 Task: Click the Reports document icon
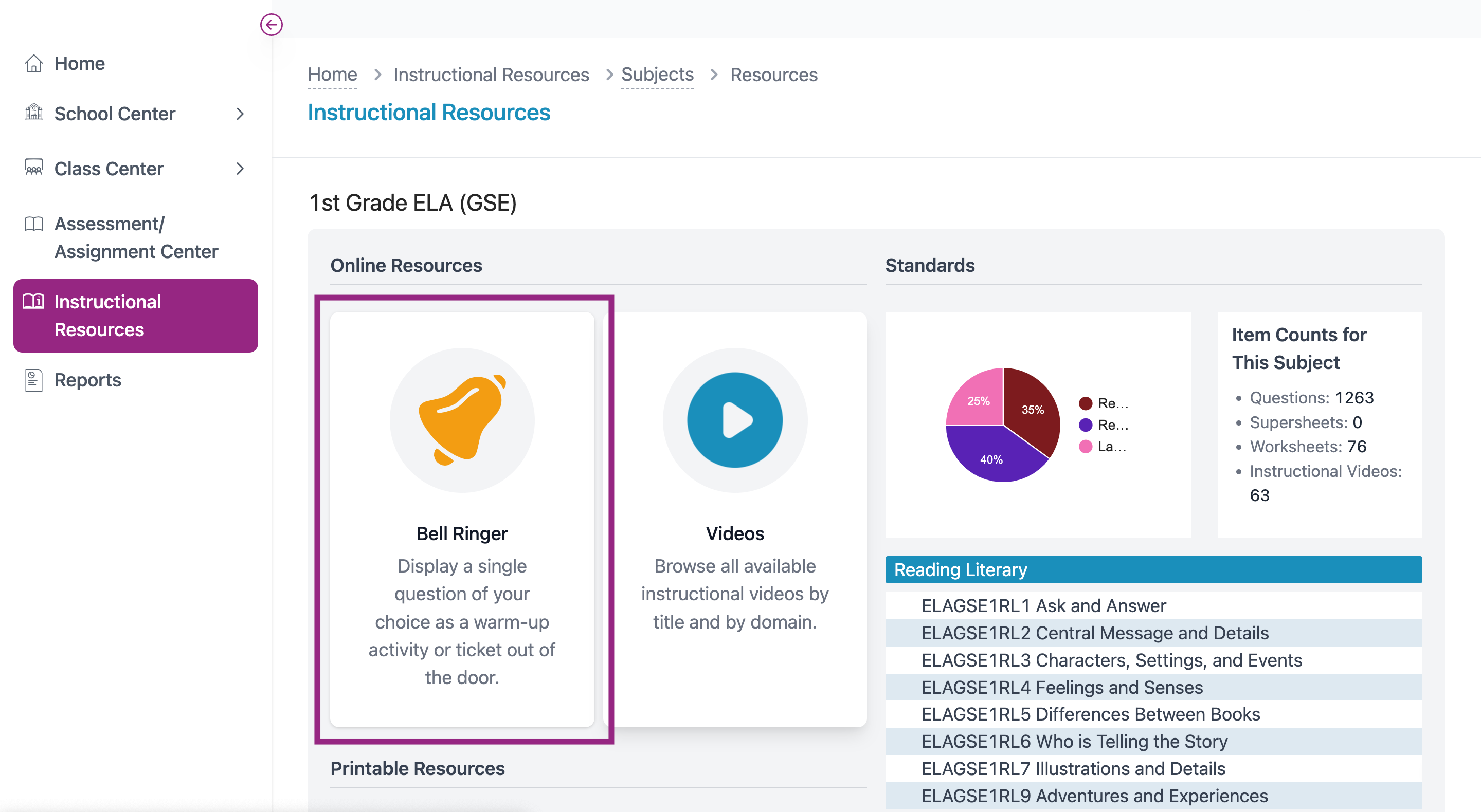click(34, 380)
